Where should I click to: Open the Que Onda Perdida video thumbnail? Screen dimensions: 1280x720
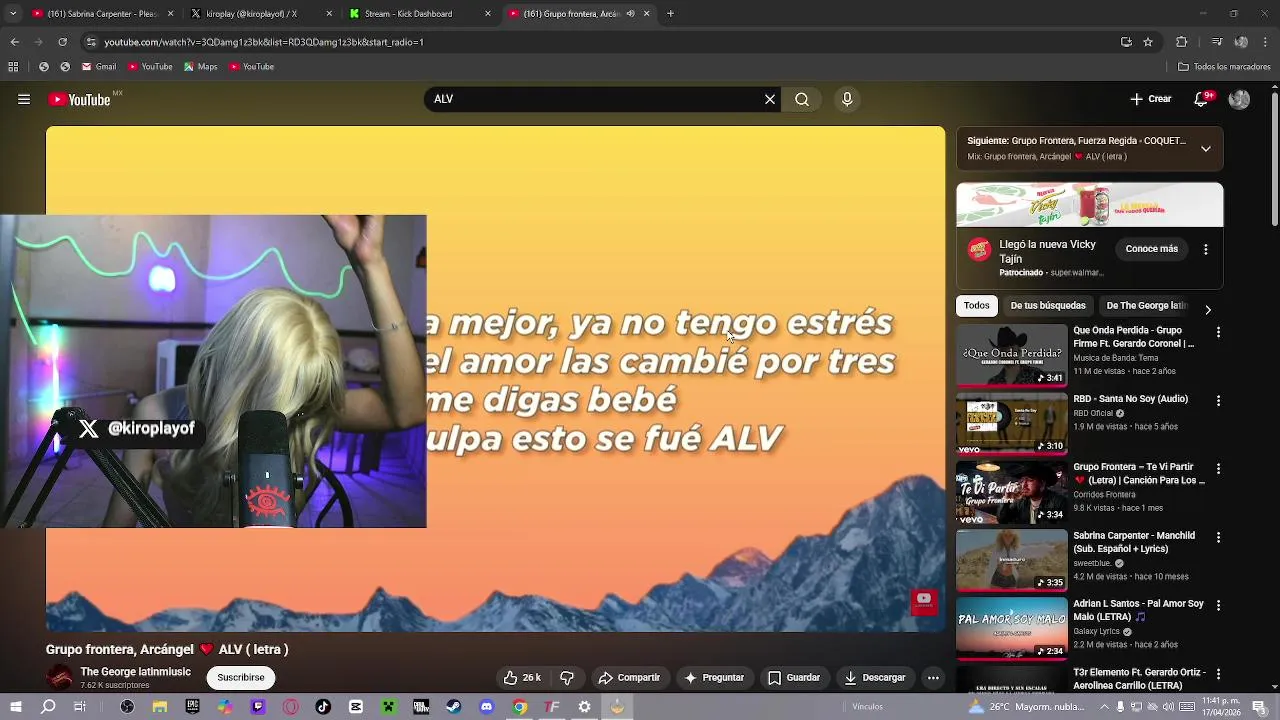pyautogui.click(x=1012, y=355)
